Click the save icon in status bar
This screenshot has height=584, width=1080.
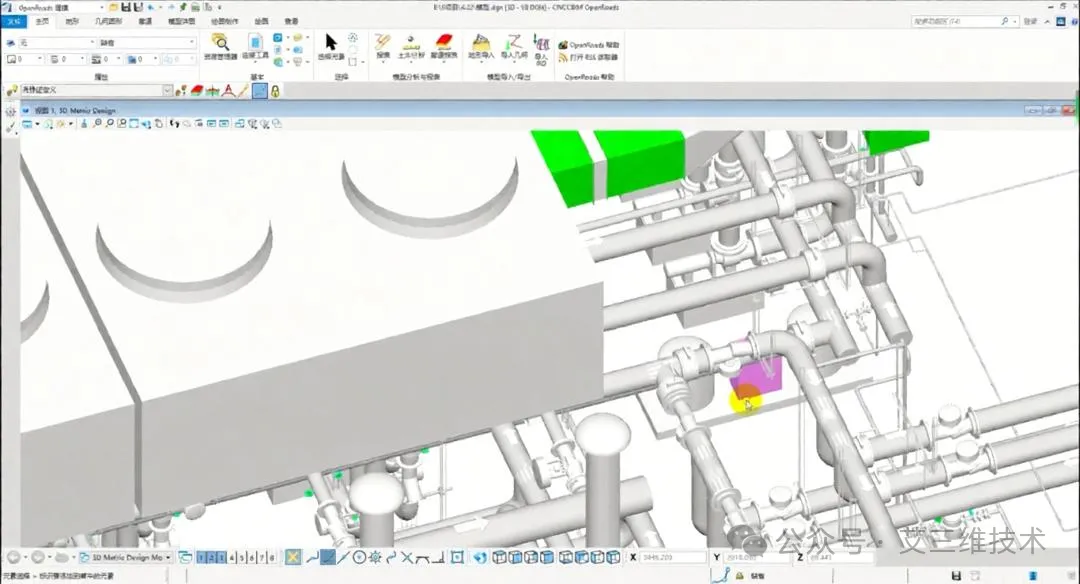coord(956,576)
